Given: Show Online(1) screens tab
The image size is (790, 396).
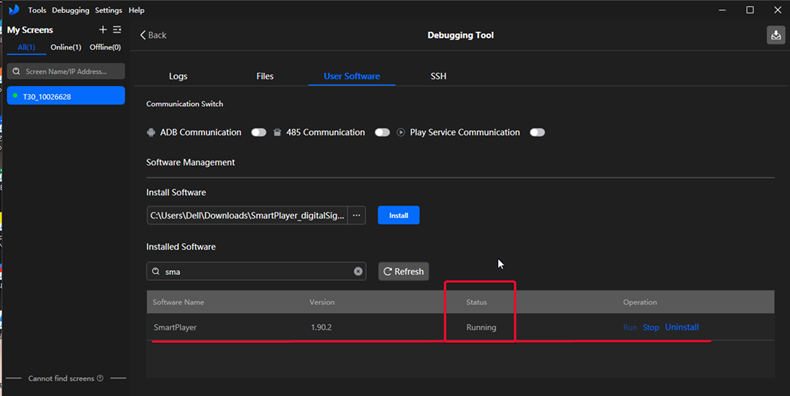Looking at the screenshot, I should click(65, 47).
